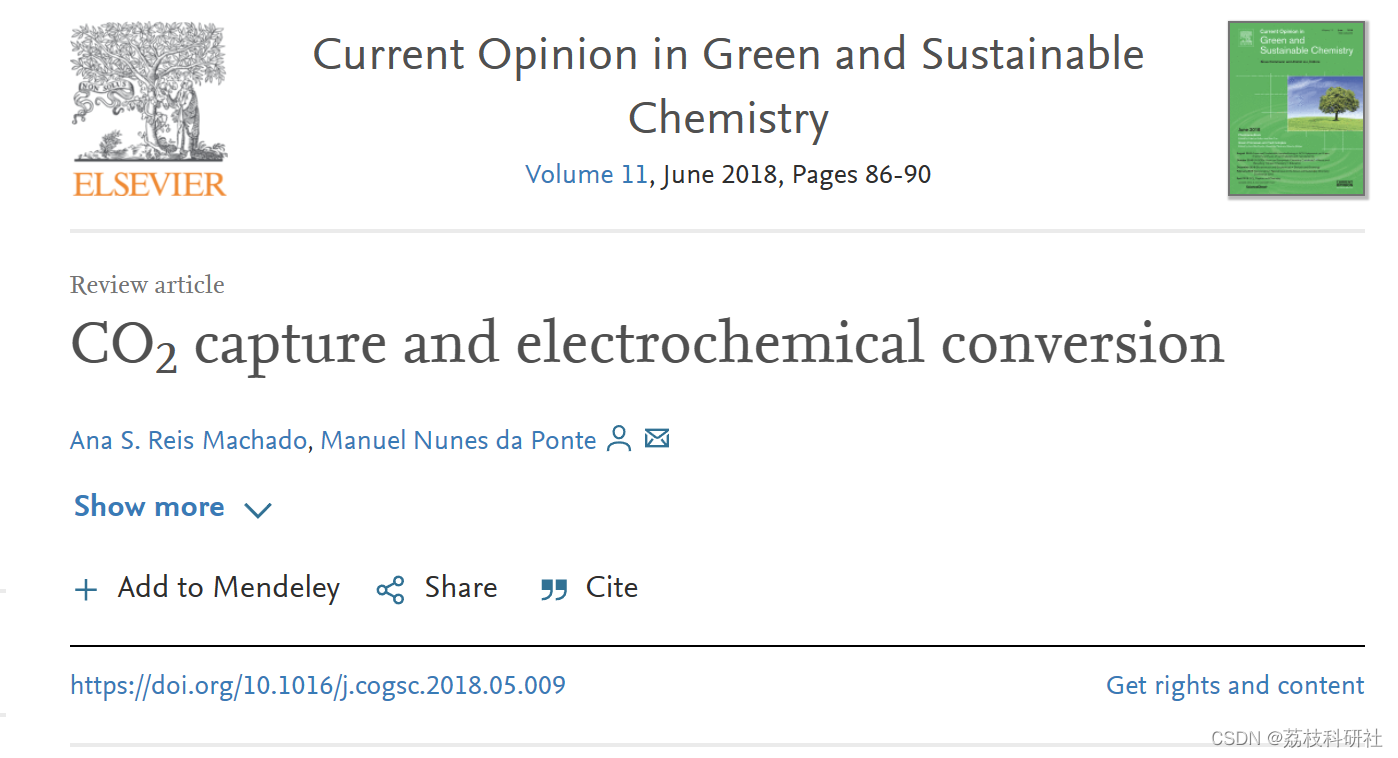The height and width of the screenshot is (758, 1398).
Task: Click the orange ELSEVIER wordmark
Action: pyautogui.click(x=149, y=184)
